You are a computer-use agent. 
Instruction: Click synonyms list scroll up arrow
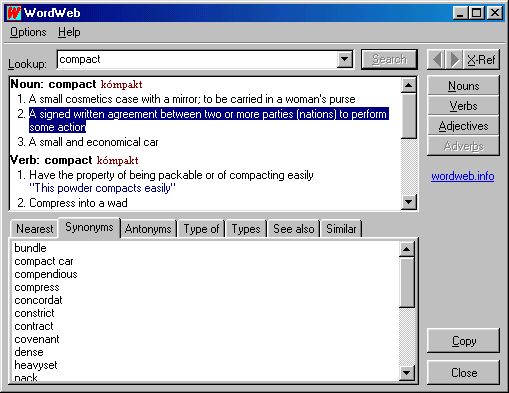406,249
